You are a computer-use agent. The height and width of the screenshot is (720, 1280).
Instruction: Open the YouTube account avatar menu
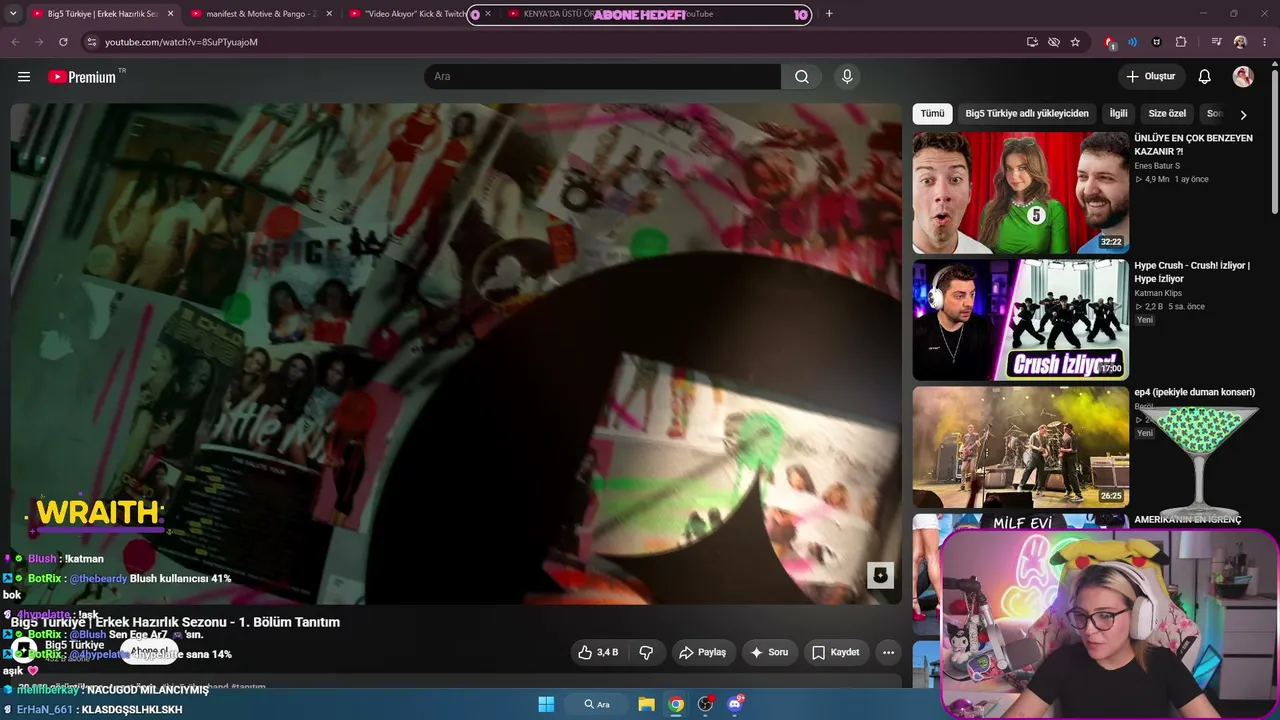1243,77
